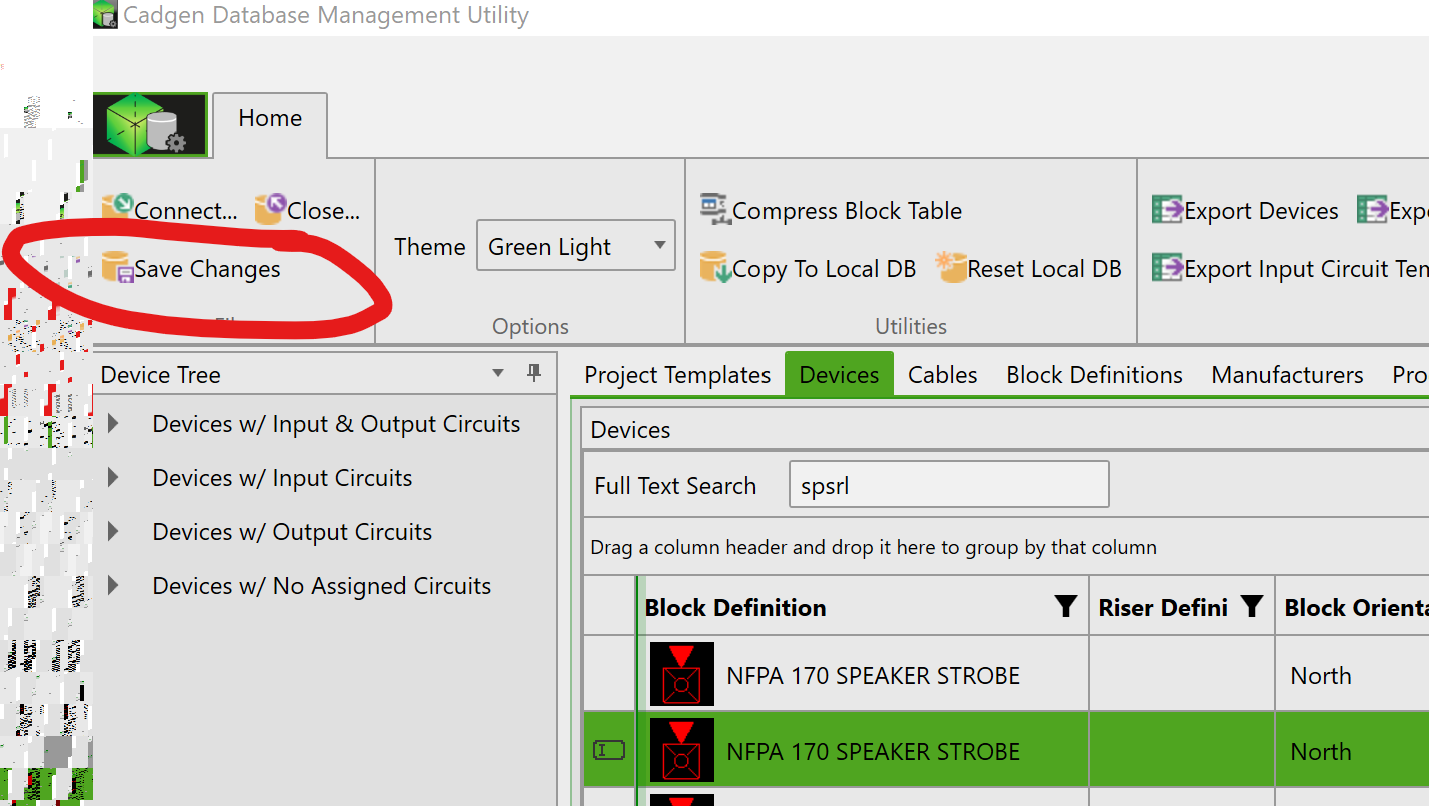Click the Block Orientation column header

click(1353, 606)
